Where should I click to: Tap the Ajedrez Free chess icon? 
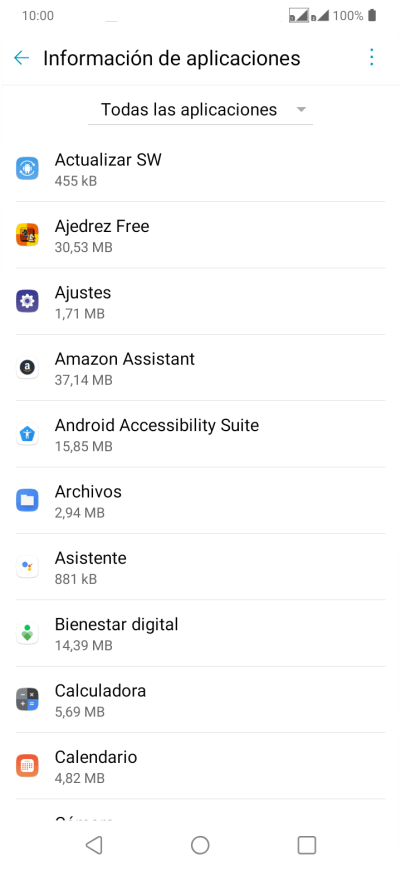pyautogui.click(x=27, y=235)
